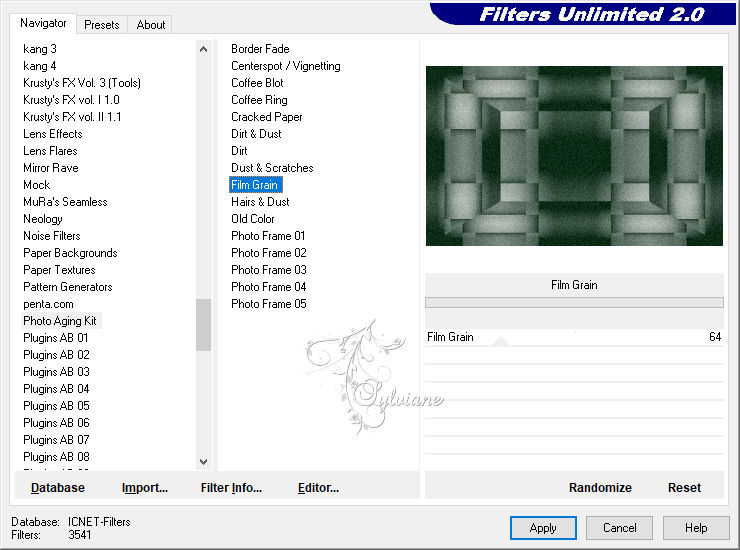This screenshot has width=740, height=550.
Task: Click the category list scroll down arrow
Action: (203, 462)
